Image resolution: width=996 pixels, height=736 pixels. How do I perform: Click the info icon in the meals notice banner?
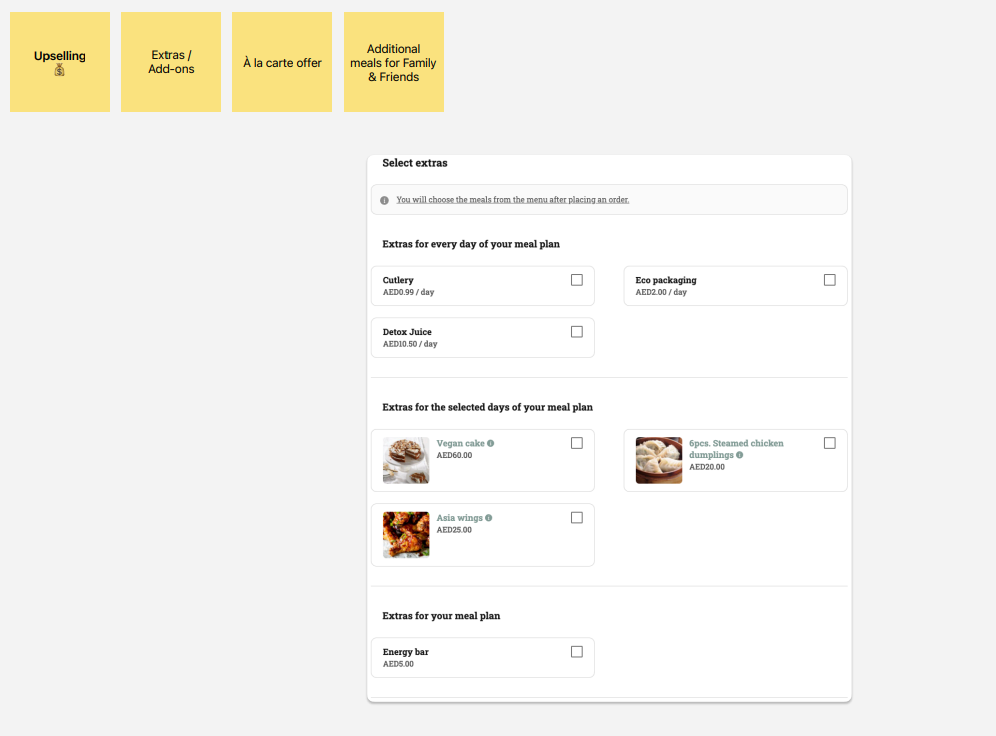point(384,199)
